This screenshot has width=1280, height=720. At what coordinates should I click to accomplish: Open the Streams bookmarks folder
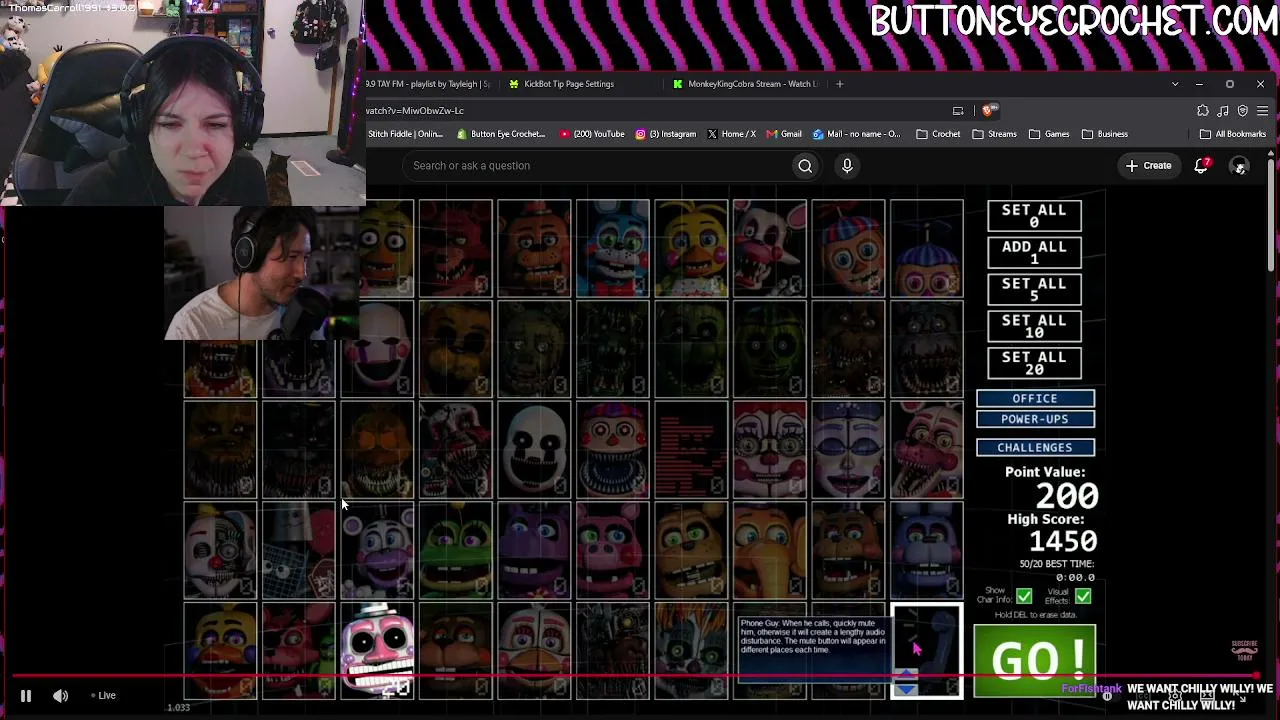(994, 134)
